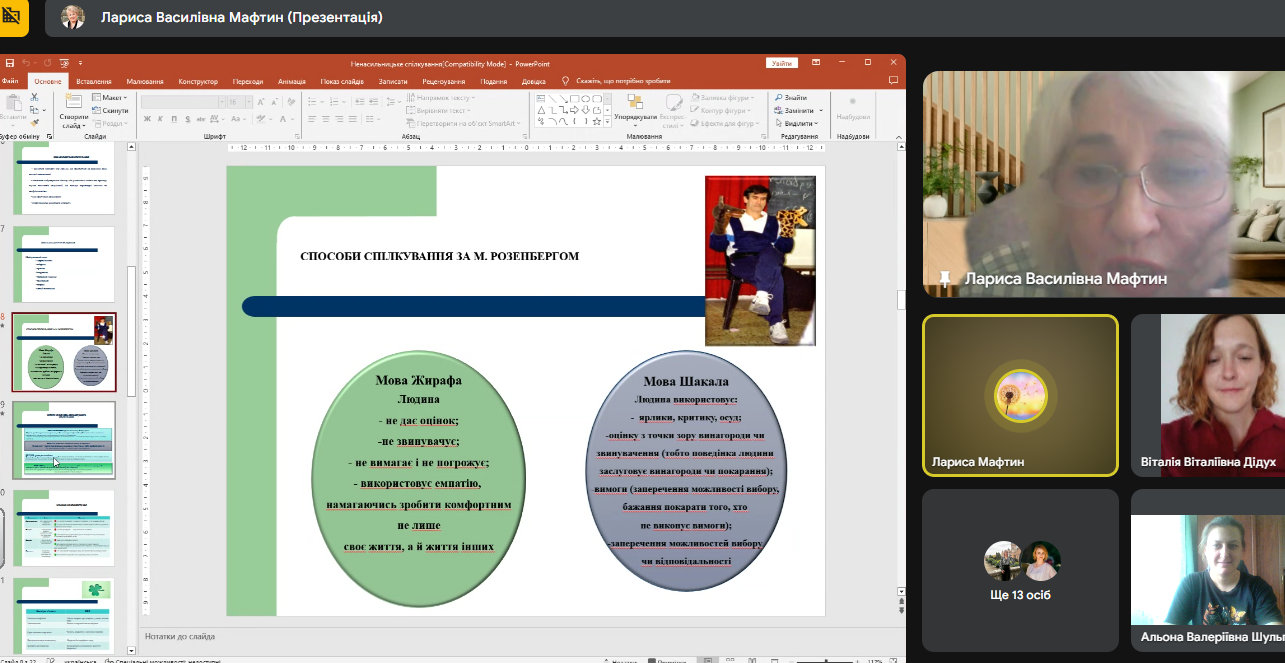Click the Скинути reset button
The width and height of the screenshot is (1285, 663).
pyautogui.click(x=111, y=110)
